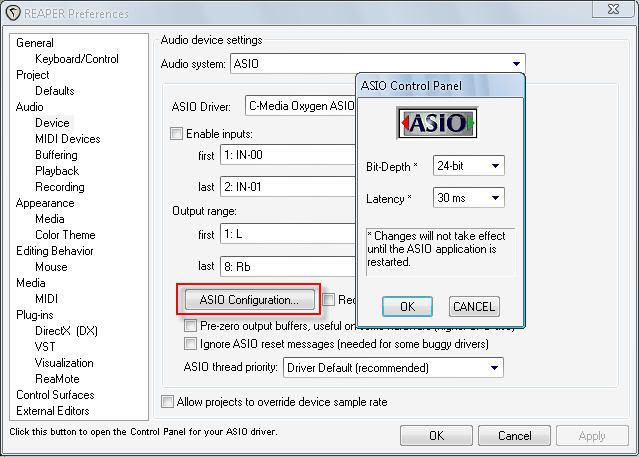The height and width of the screenshot is (457, 639).
Task: Select External Editors in tree
Action: point(53,411)
